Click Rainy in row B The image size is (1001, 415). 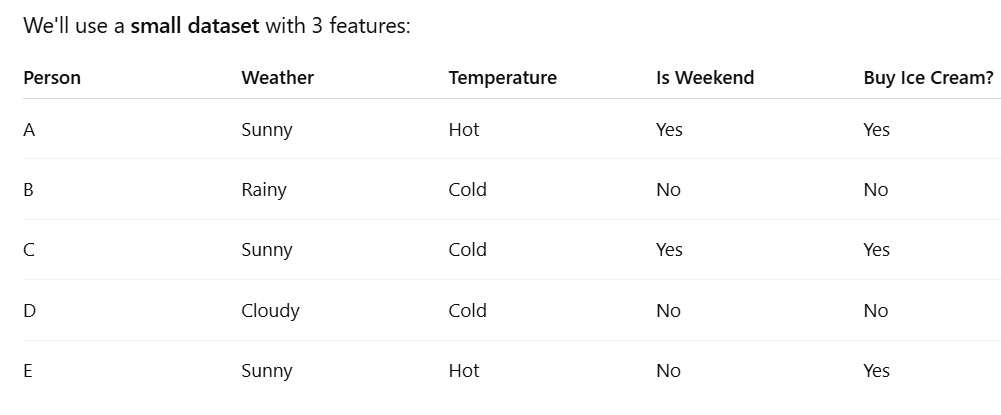click(x=264, y=190)
